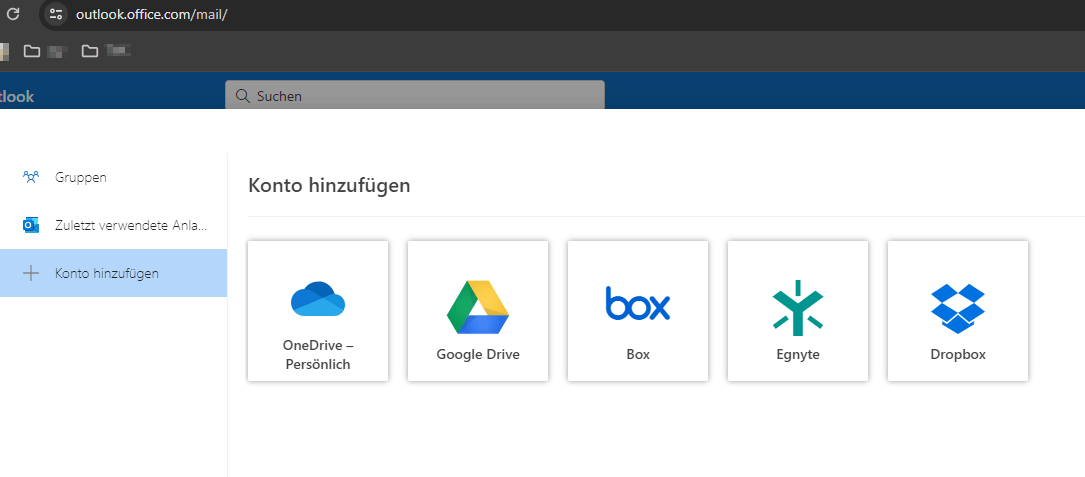Select Konto hinzufügen in the sidebar

[113, 273]
